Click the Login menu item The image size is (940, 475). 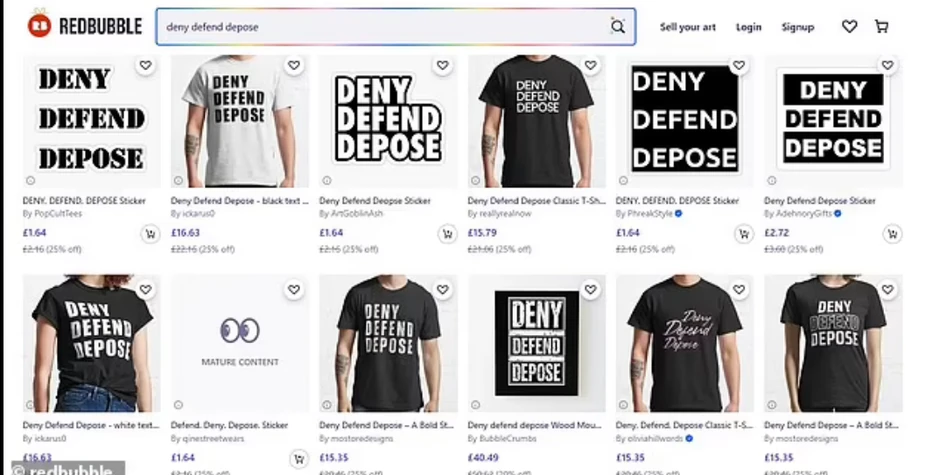(x=748, y=27)
